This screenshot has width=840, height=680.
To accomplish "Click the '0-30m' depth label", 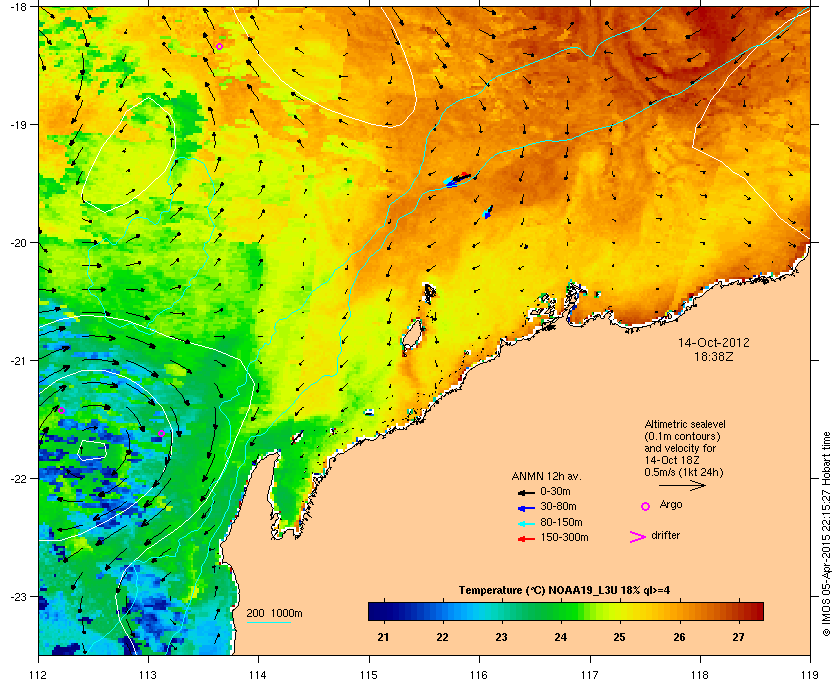I will click(556, 491).
